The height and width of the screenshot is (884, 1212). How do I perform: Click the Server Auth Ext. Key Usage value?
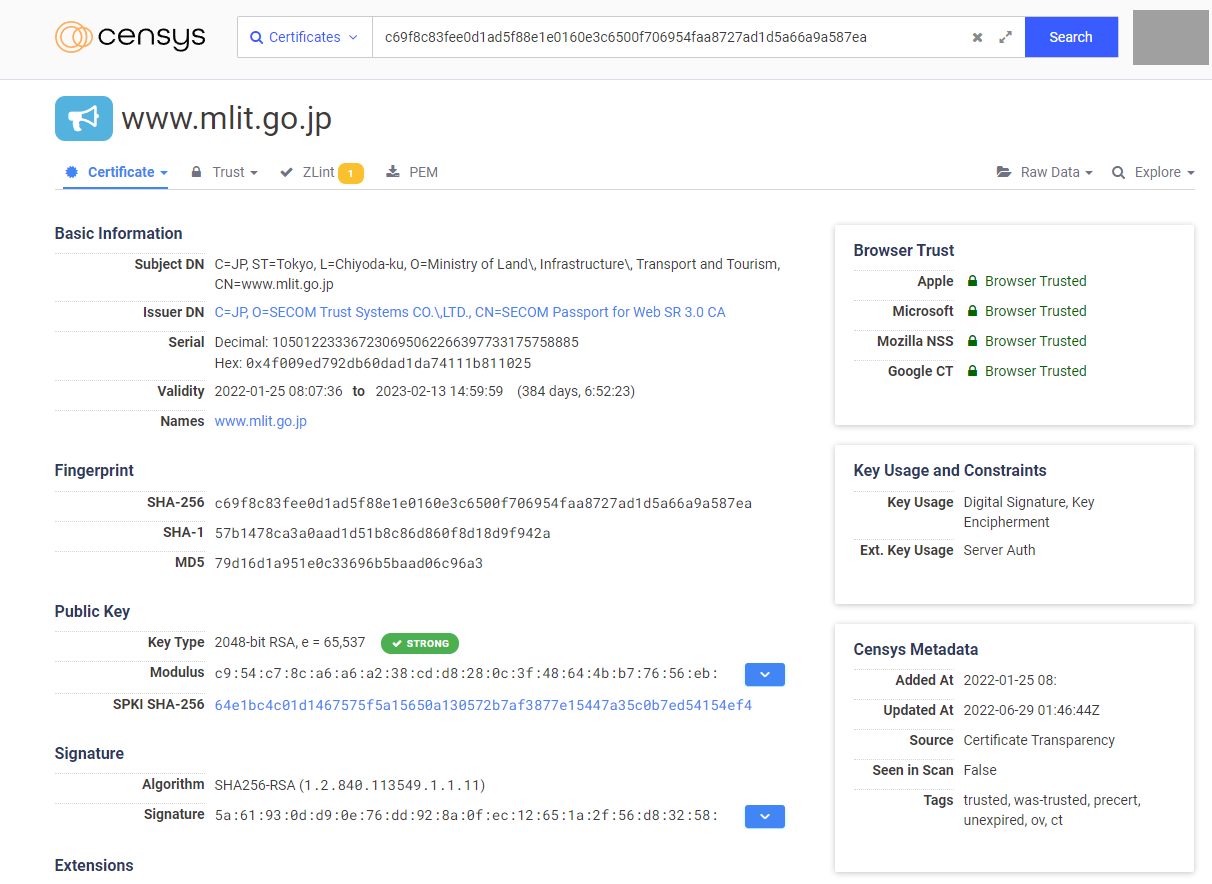tap(999, 550)
